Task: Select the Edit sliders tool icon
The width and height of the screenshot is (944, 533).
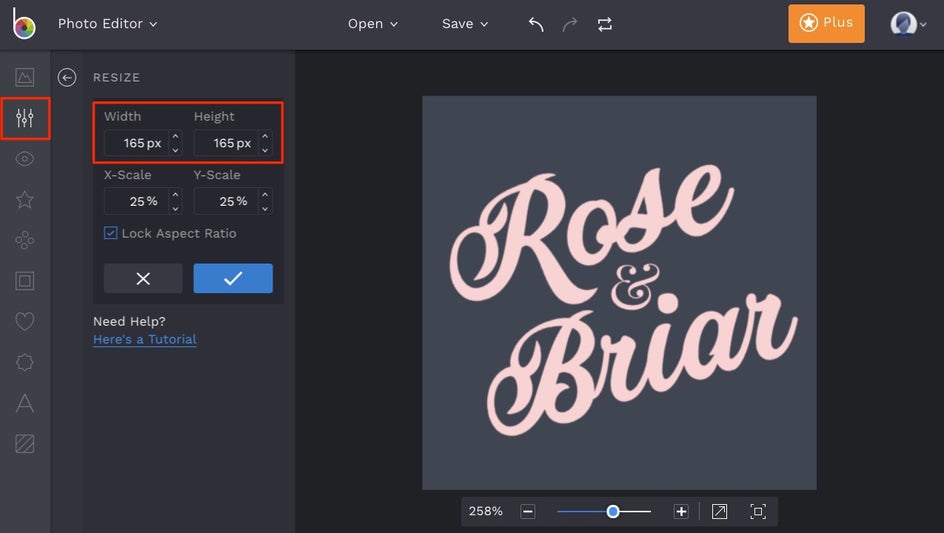Action: pos(25,119)
